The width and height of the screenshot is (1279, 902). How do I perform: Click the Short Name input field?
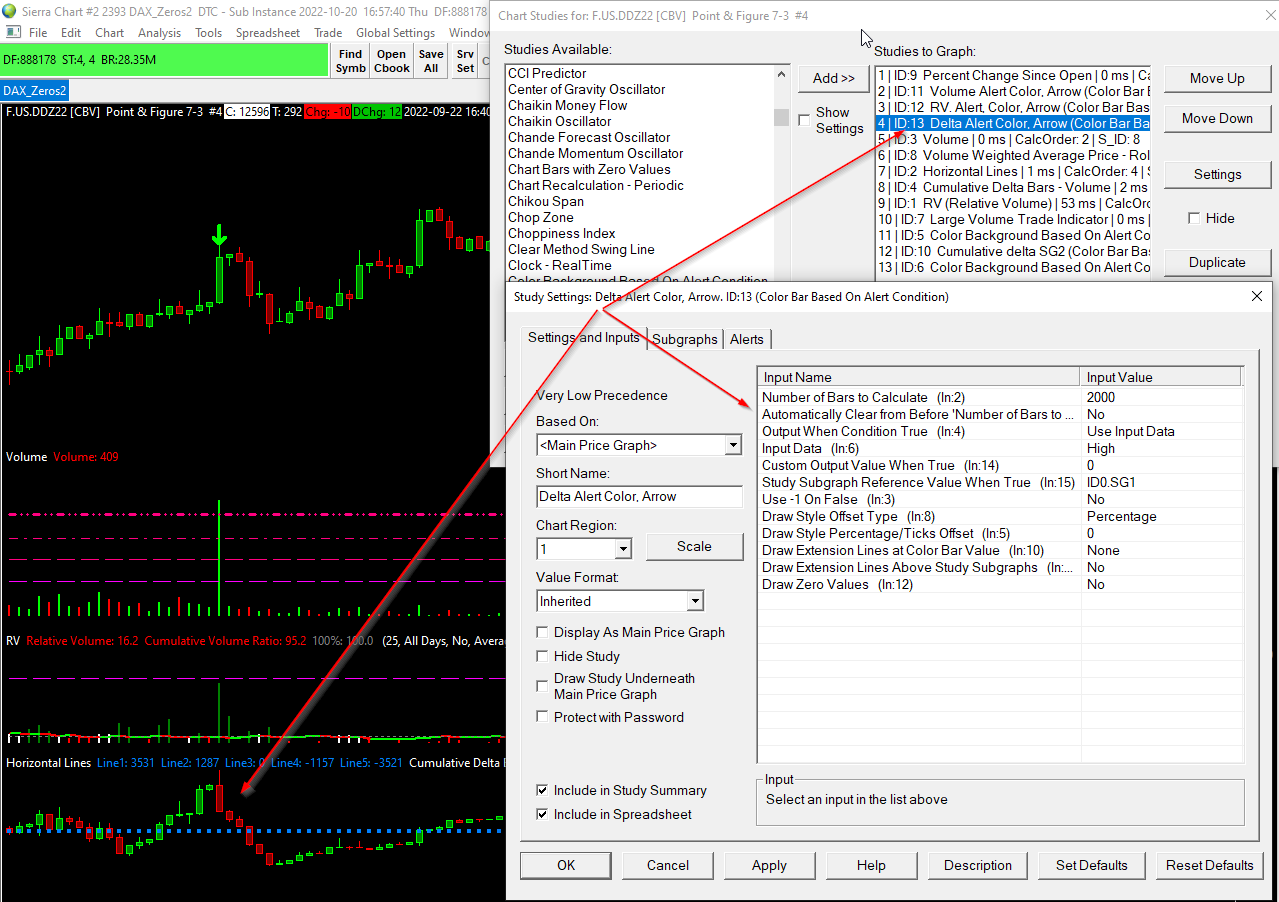(x=639, y=496)
